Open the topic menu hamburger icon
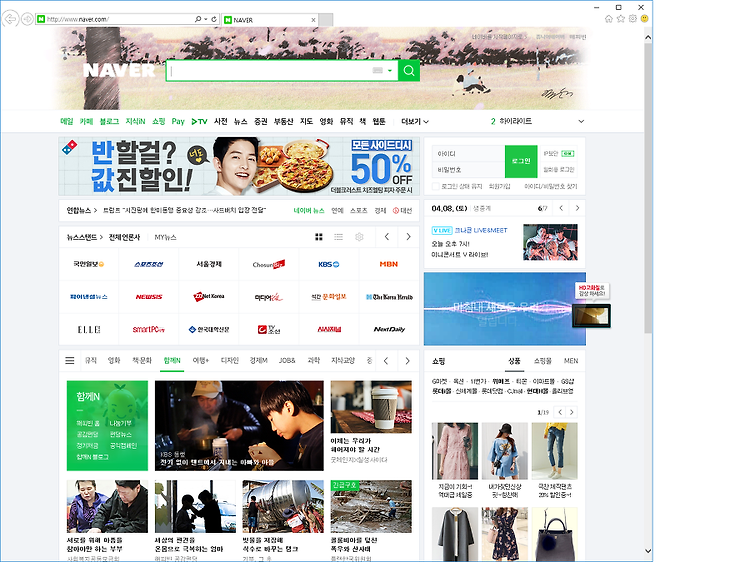 pos(70,361)
